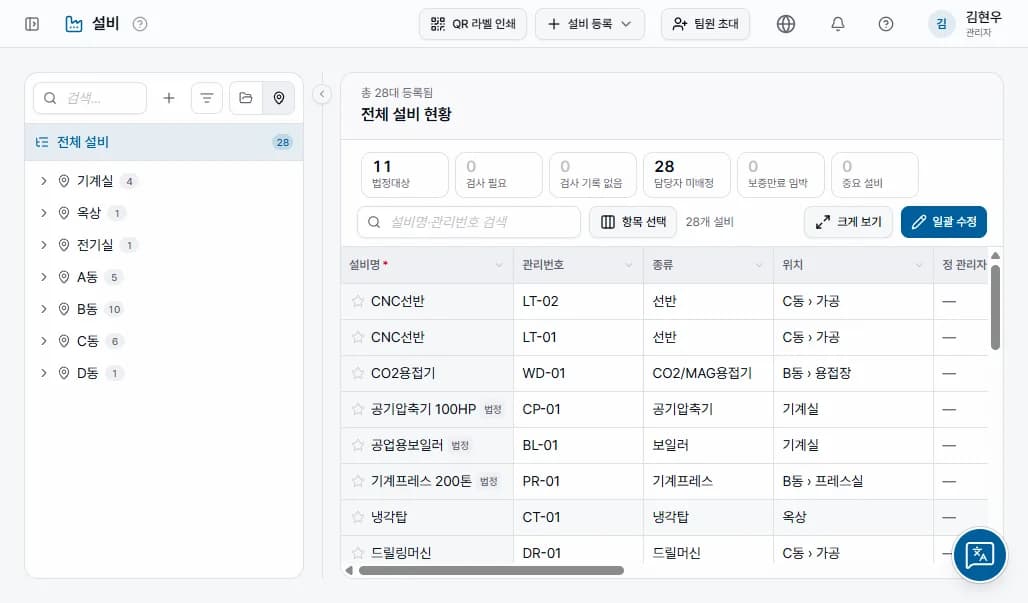Click the 드릴링머신 row name
This screenshot has height=603, width=1028.
[401, 553]
